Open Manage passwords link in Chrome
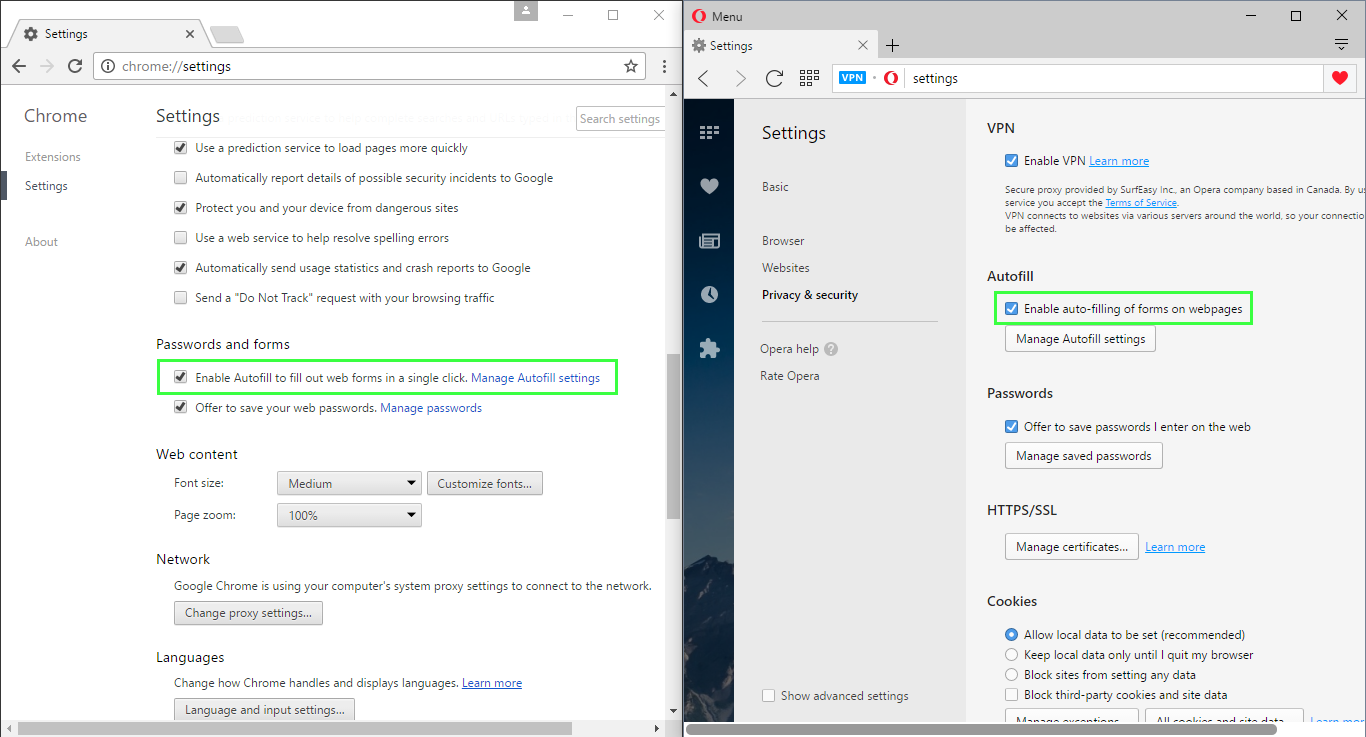Screen dimensions: 1366x737 coord(431,408)
